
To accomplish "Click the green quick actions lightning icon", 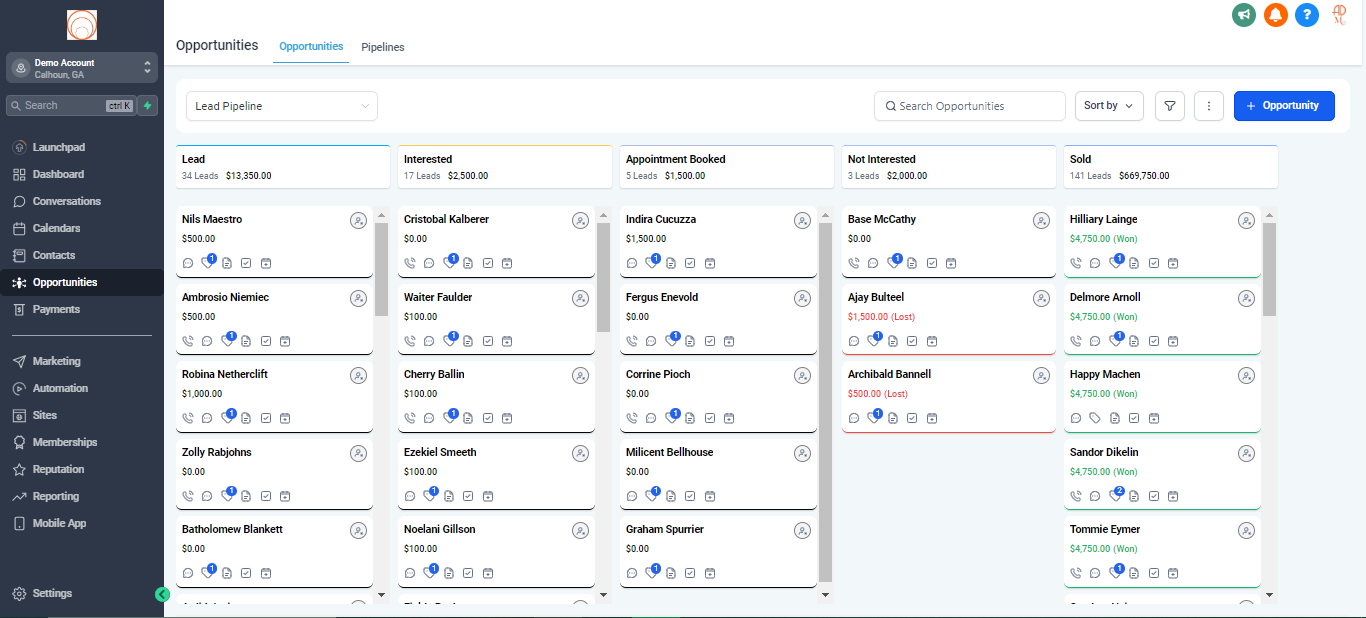I will (148, 105).
